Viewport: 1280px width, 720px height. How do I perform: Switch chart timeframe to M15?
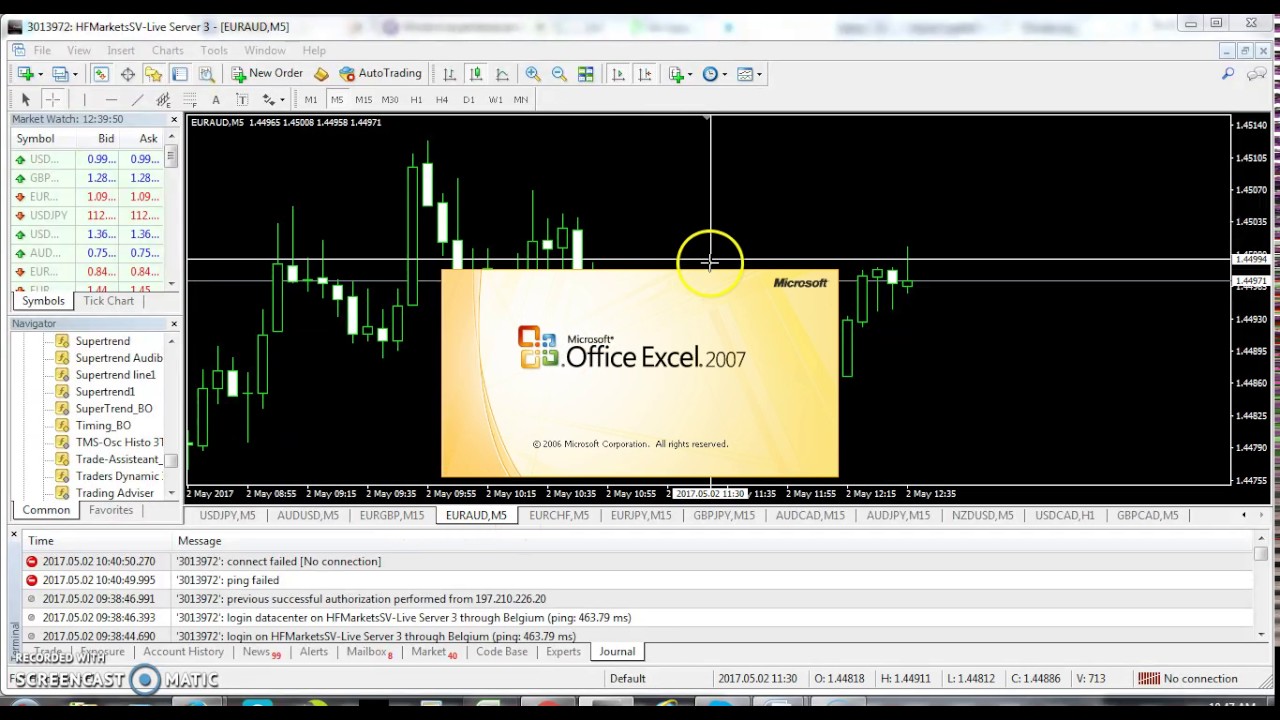point(363,100)
